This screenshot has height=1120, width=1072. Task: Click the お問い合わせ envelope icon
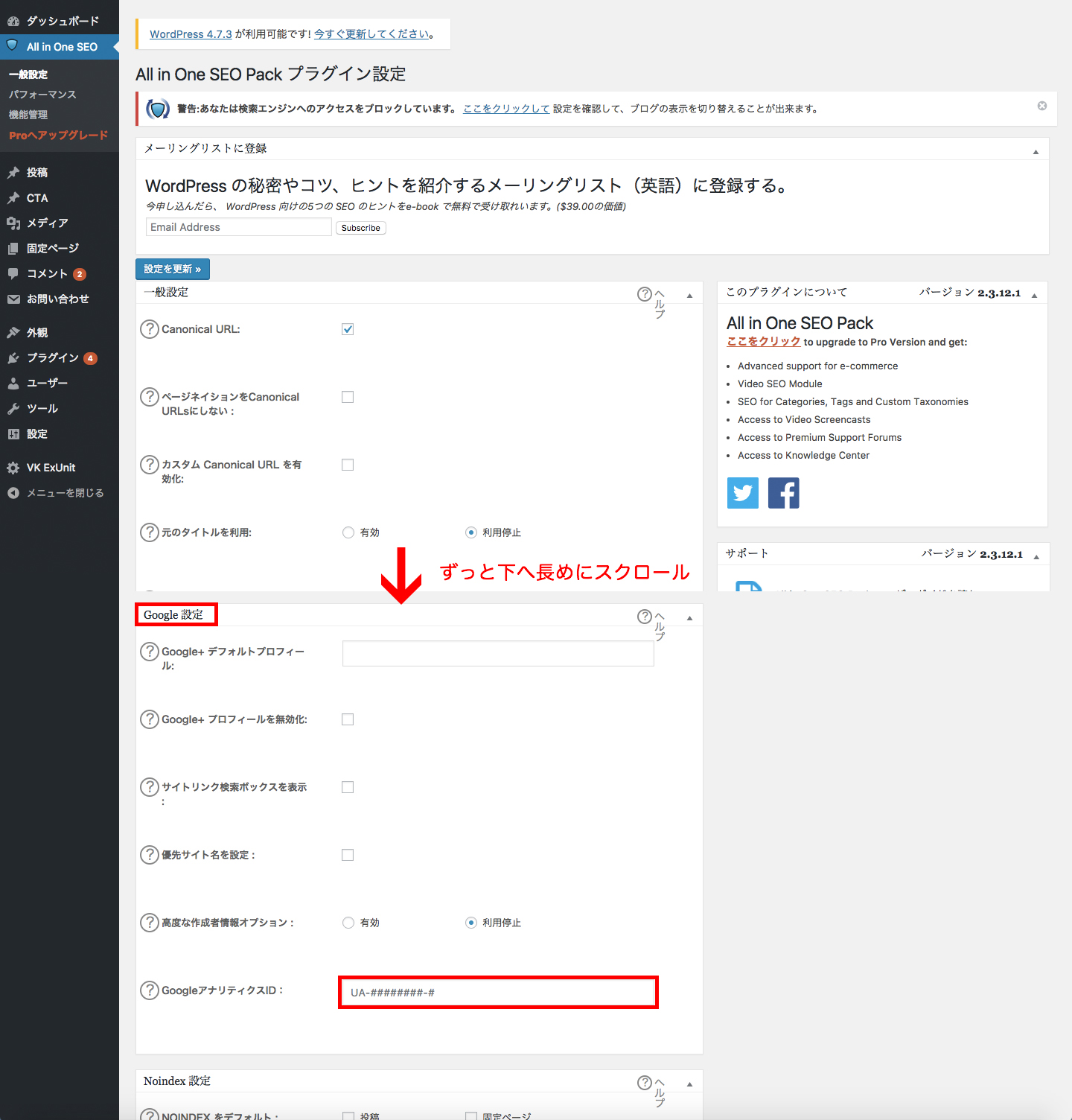click(13, 299)
